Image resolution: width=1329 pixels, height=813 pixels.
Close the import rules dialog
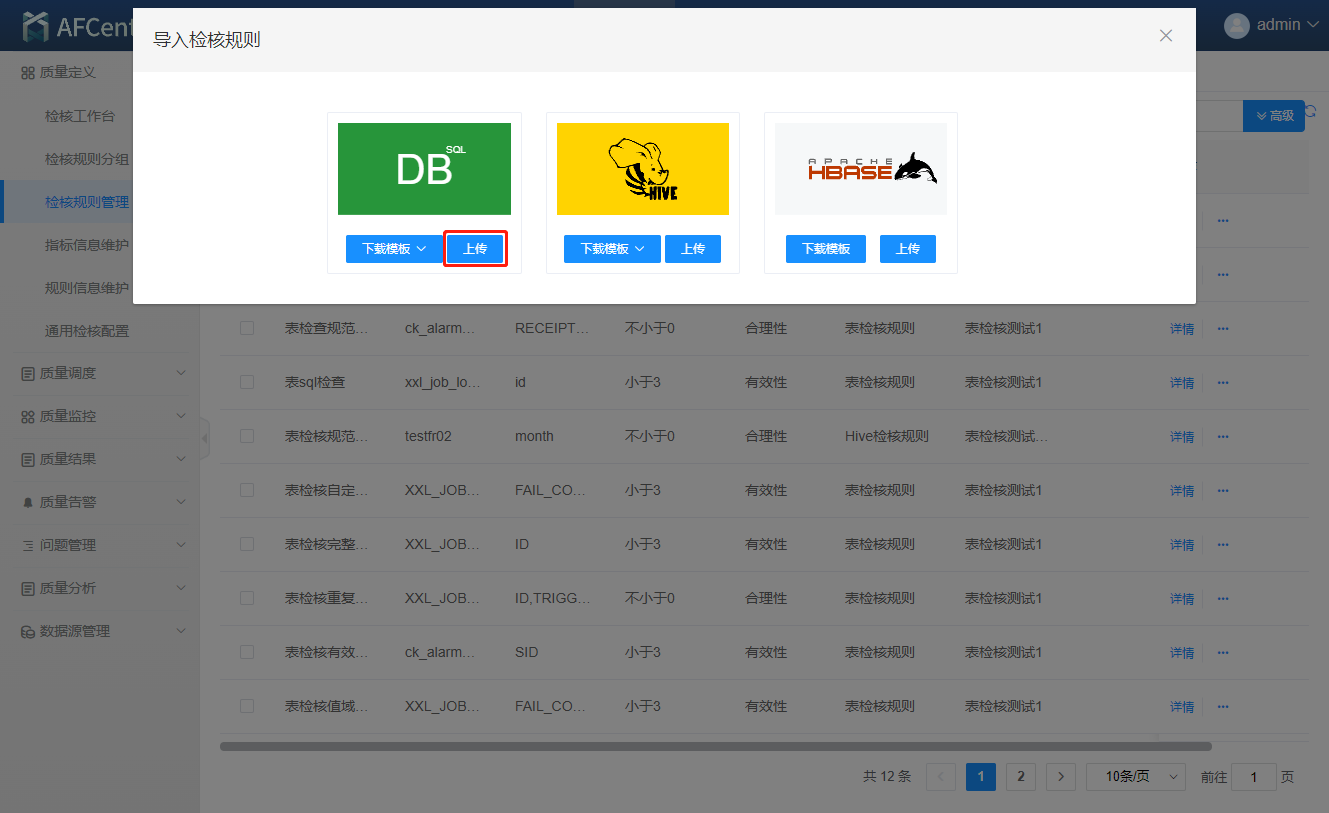click(x=1165, y=36)
